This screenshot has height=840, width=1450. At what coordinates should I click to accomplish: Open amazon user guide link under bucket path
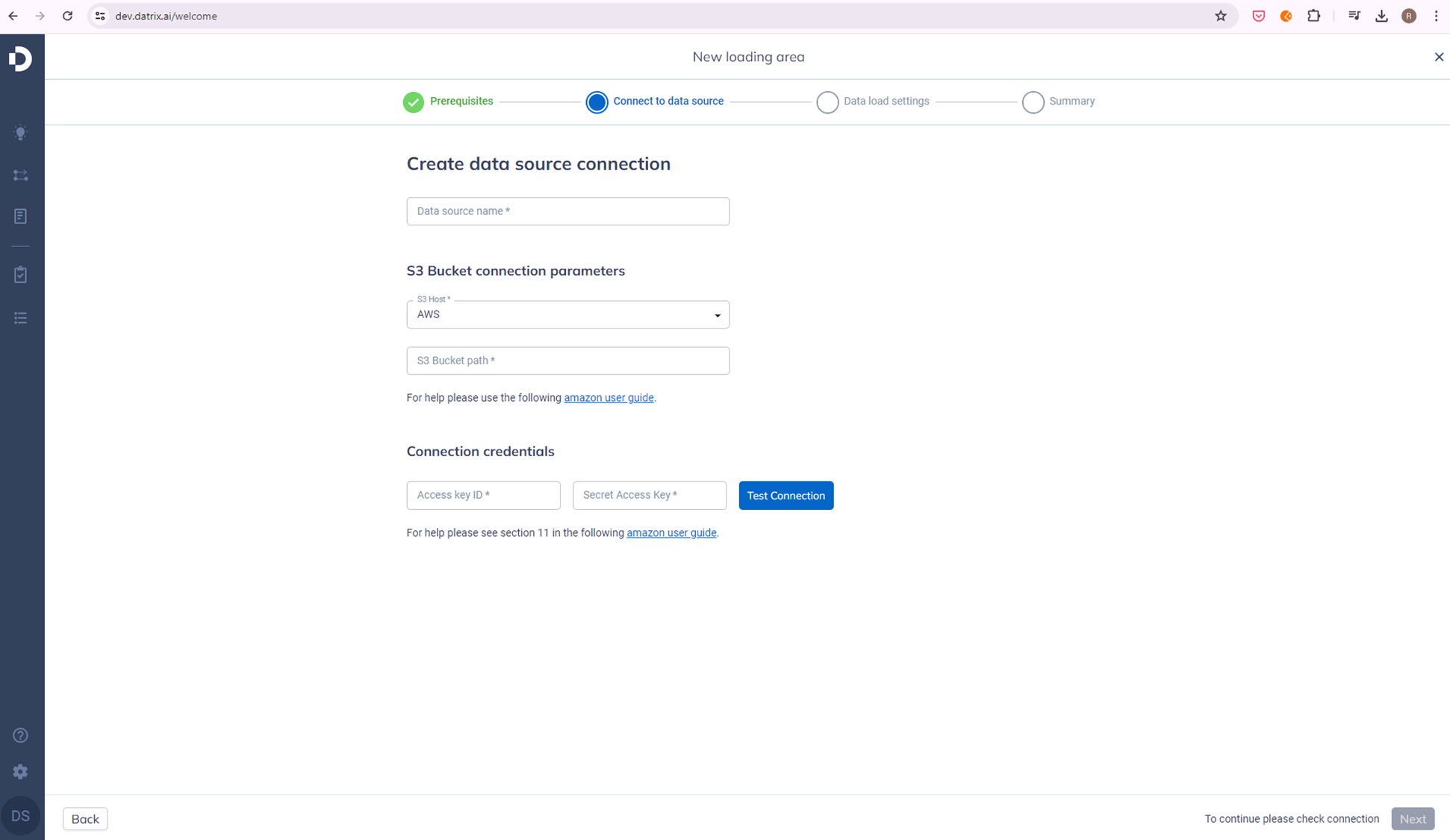click(609, 398)
